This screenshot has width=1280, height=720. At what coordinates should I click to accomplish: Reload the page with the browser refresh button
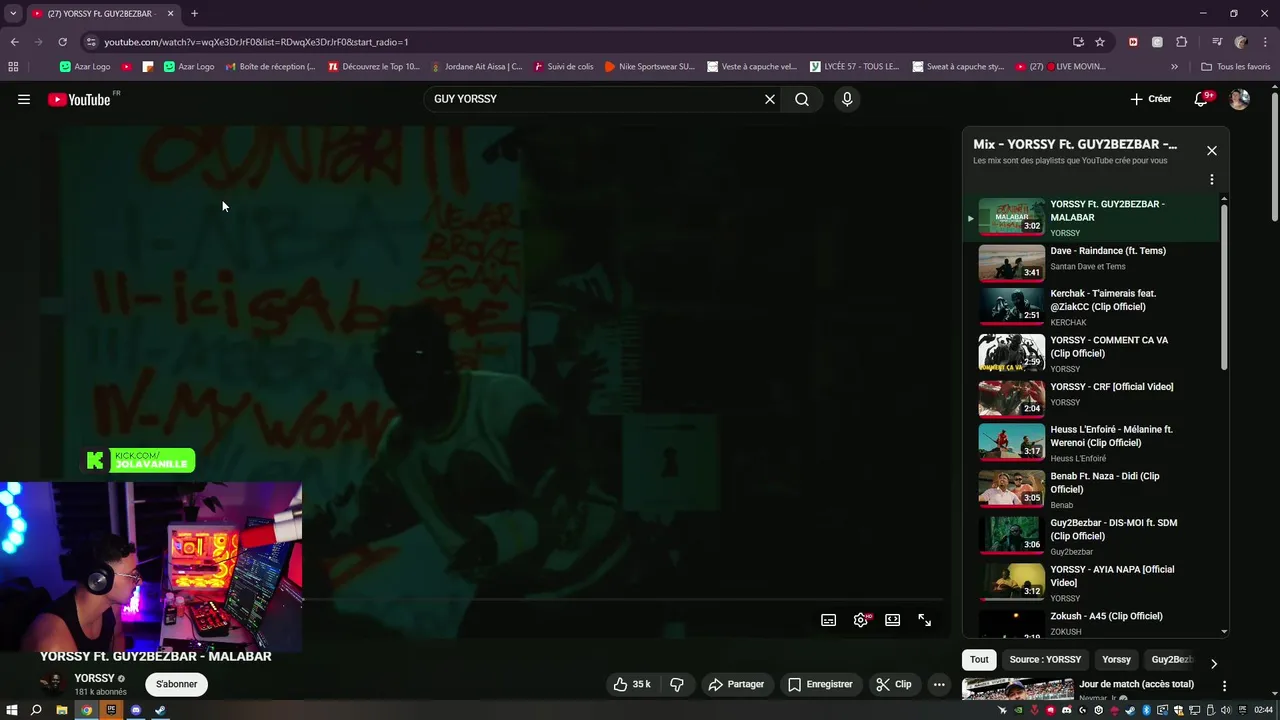[x=62, y=42]
